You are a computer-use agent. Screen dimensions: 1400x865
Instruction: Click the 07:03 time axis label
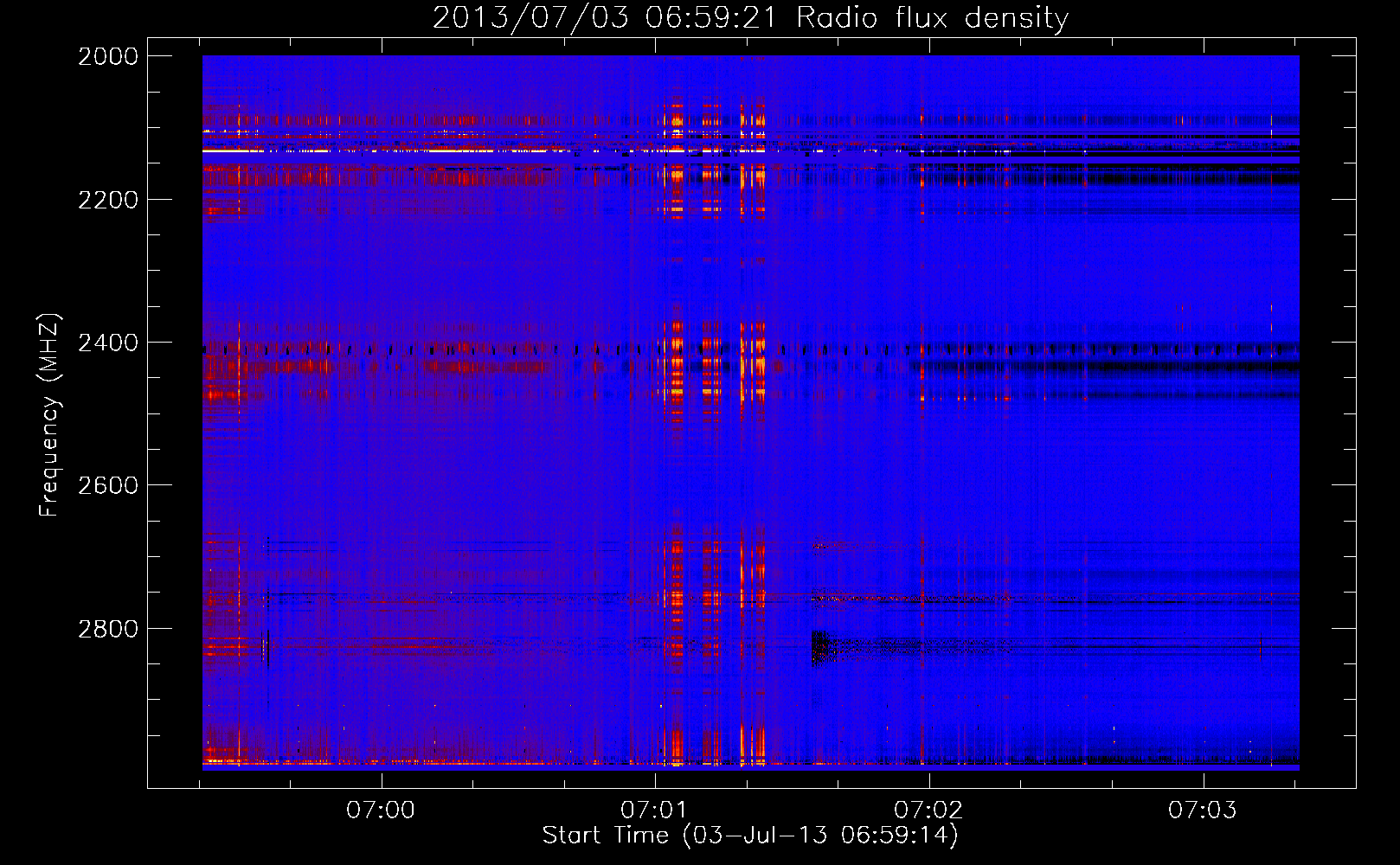(x=1203, y=811)
